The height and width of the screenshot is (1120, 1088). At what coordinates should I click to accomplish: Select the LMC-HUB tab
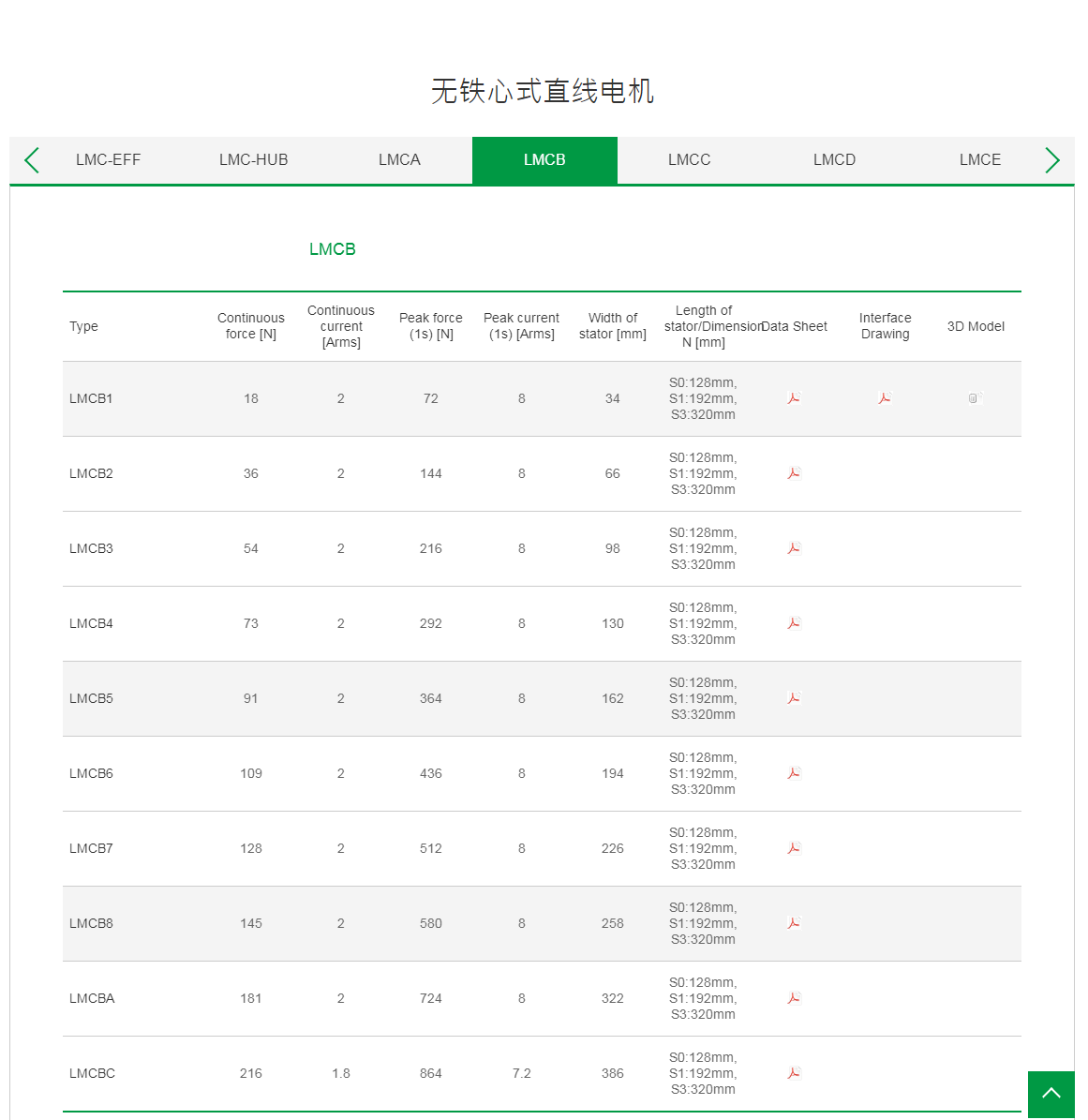tap(253, 160)
